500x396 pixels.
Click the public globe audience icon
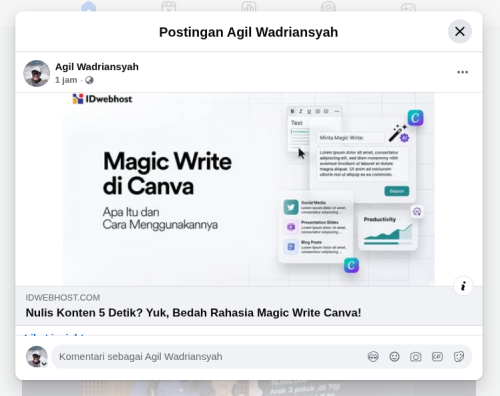coord(89,80)
